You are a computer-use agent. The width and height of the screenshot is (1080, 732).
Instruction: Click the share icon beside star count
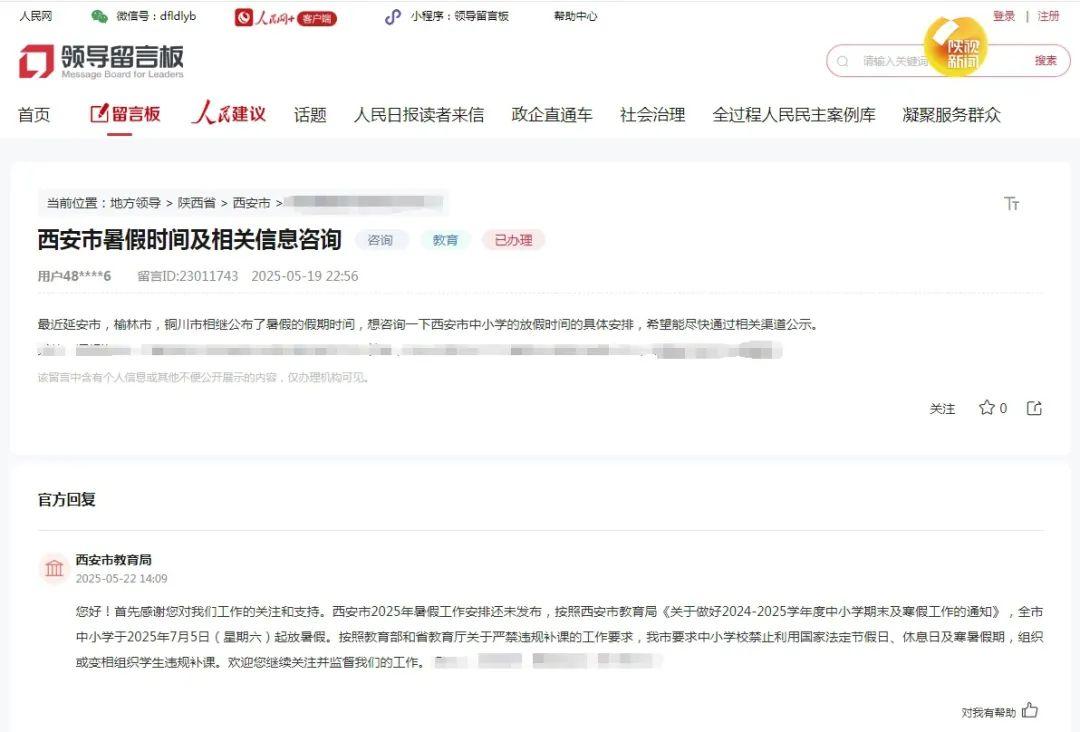(1034, 408)
